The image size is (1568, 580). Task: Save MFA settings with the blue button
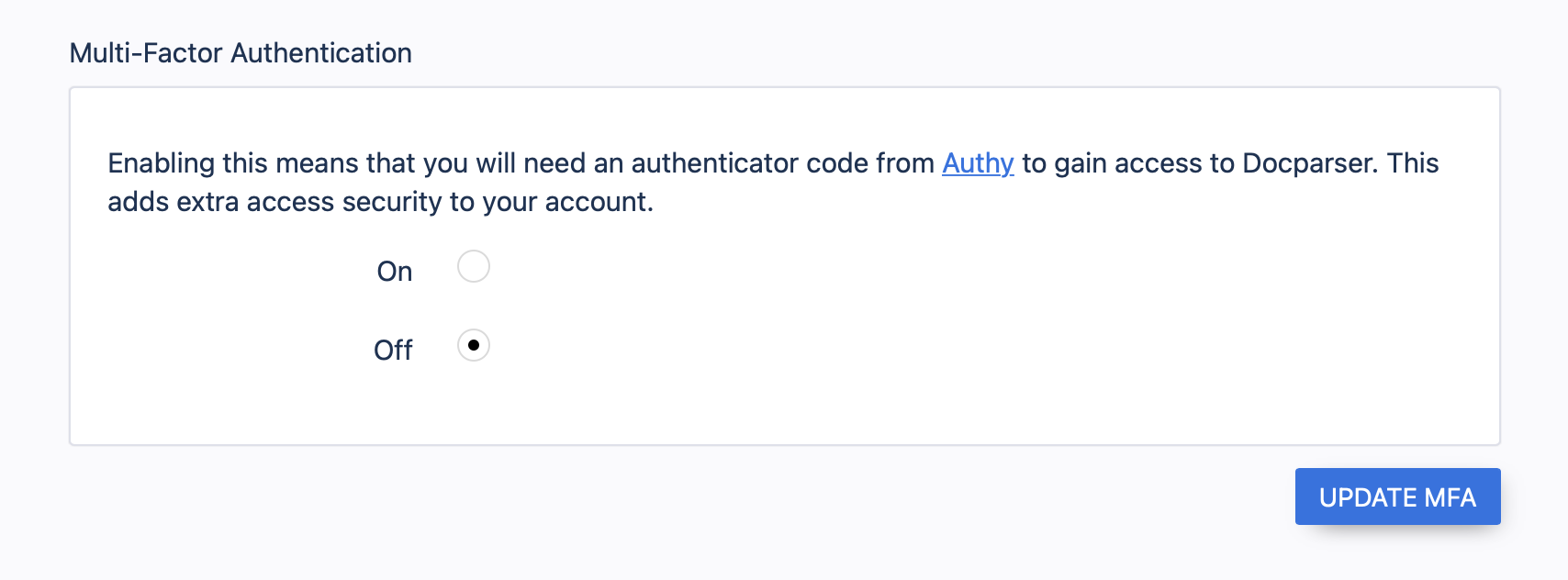(x=1397, y=496)
